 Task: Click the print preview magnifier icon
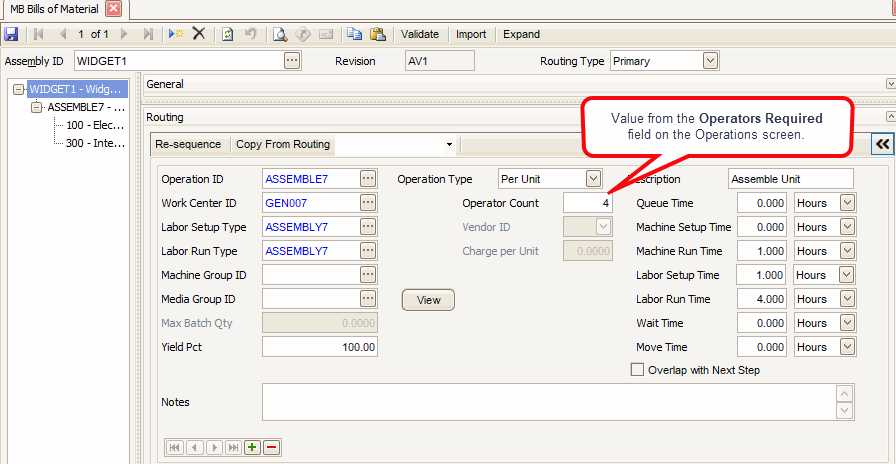[281, 34]
